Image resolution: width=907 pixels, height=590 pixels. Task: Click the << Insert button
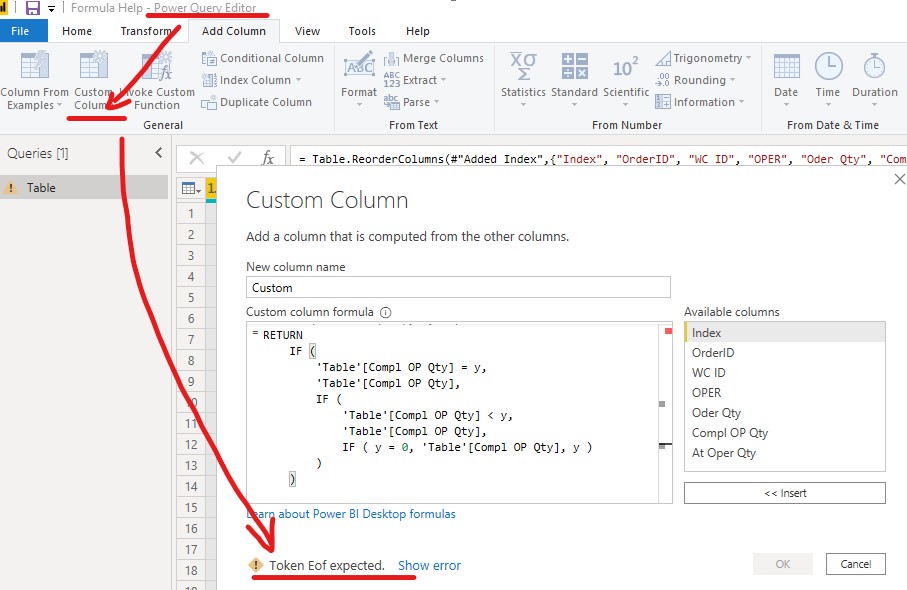coord(784,493)
